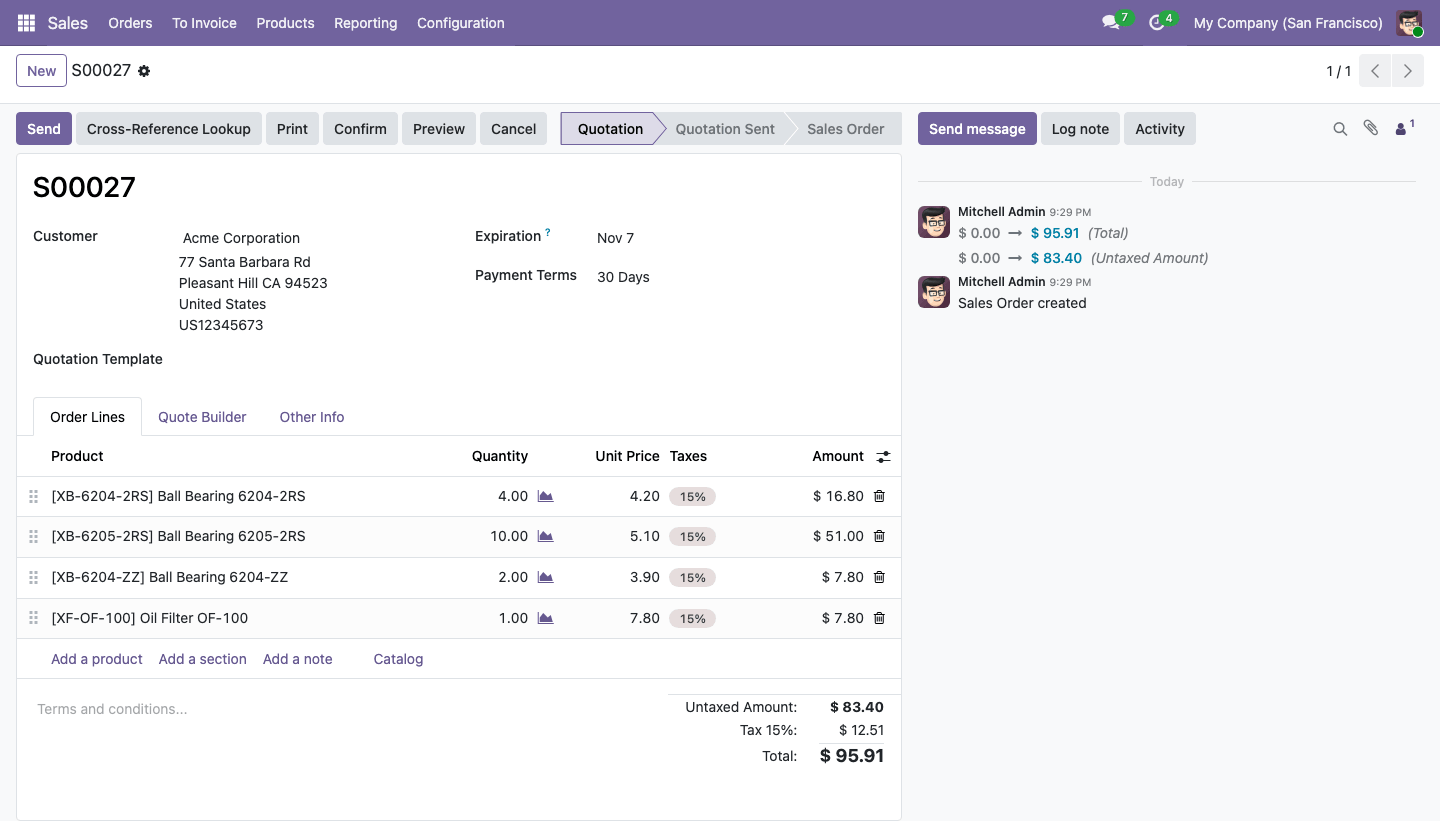The height and width of the screenshot is (821, 1440).
Task: Click the Send button
Action: (44, 129)
